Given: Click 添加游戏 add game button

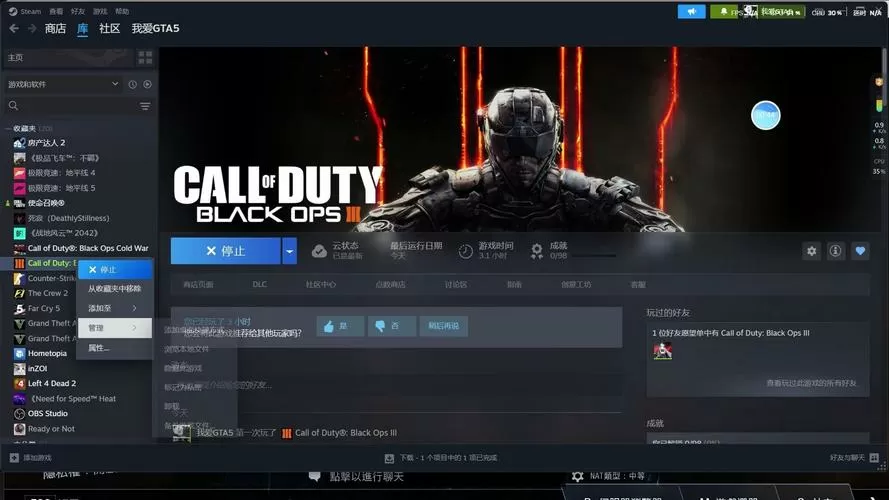Looking at the screenshot, I should point(31,457).
